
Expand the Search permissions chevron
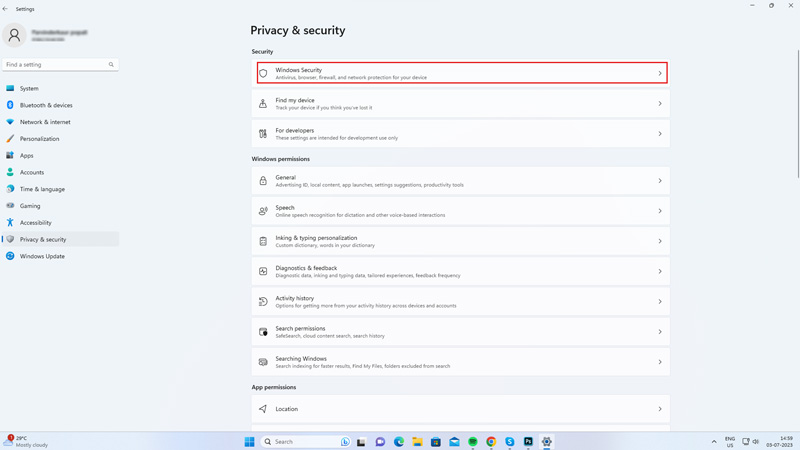(660, 332)
